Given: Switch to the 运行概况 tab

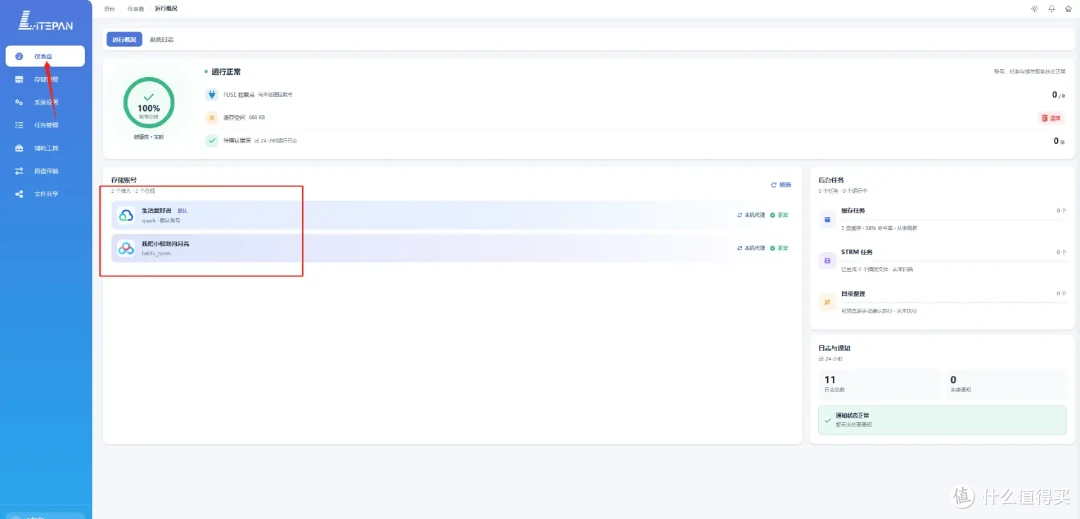Looking at the screenshot, I should (124, 39).
